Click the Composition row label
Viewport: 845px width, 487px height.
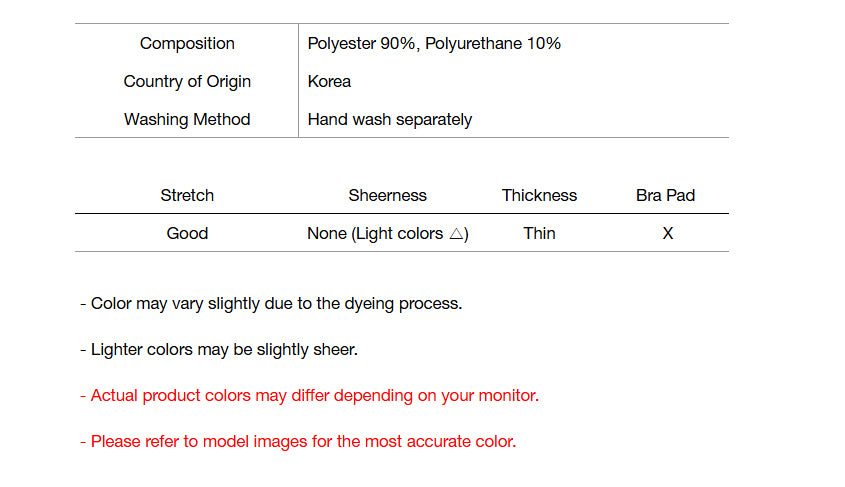coord(187,43)
